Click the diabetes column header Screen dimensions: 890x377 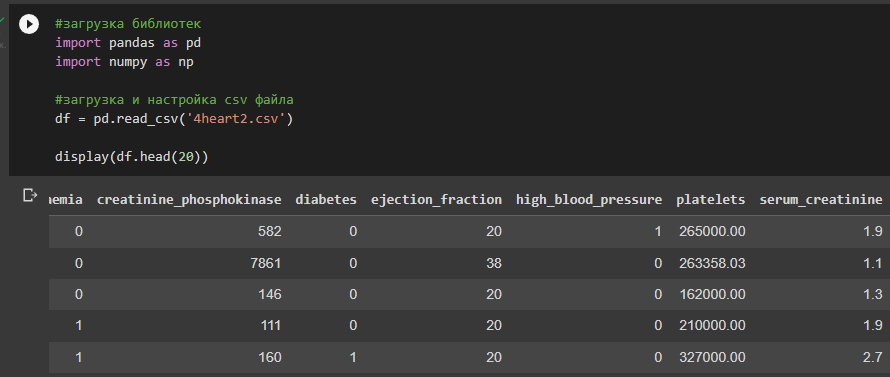326,200
